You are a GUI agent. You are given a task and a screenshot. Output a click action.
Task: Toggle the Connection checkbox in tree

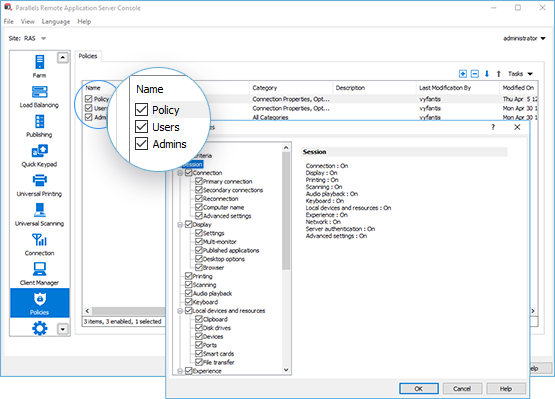pos(189,173)
